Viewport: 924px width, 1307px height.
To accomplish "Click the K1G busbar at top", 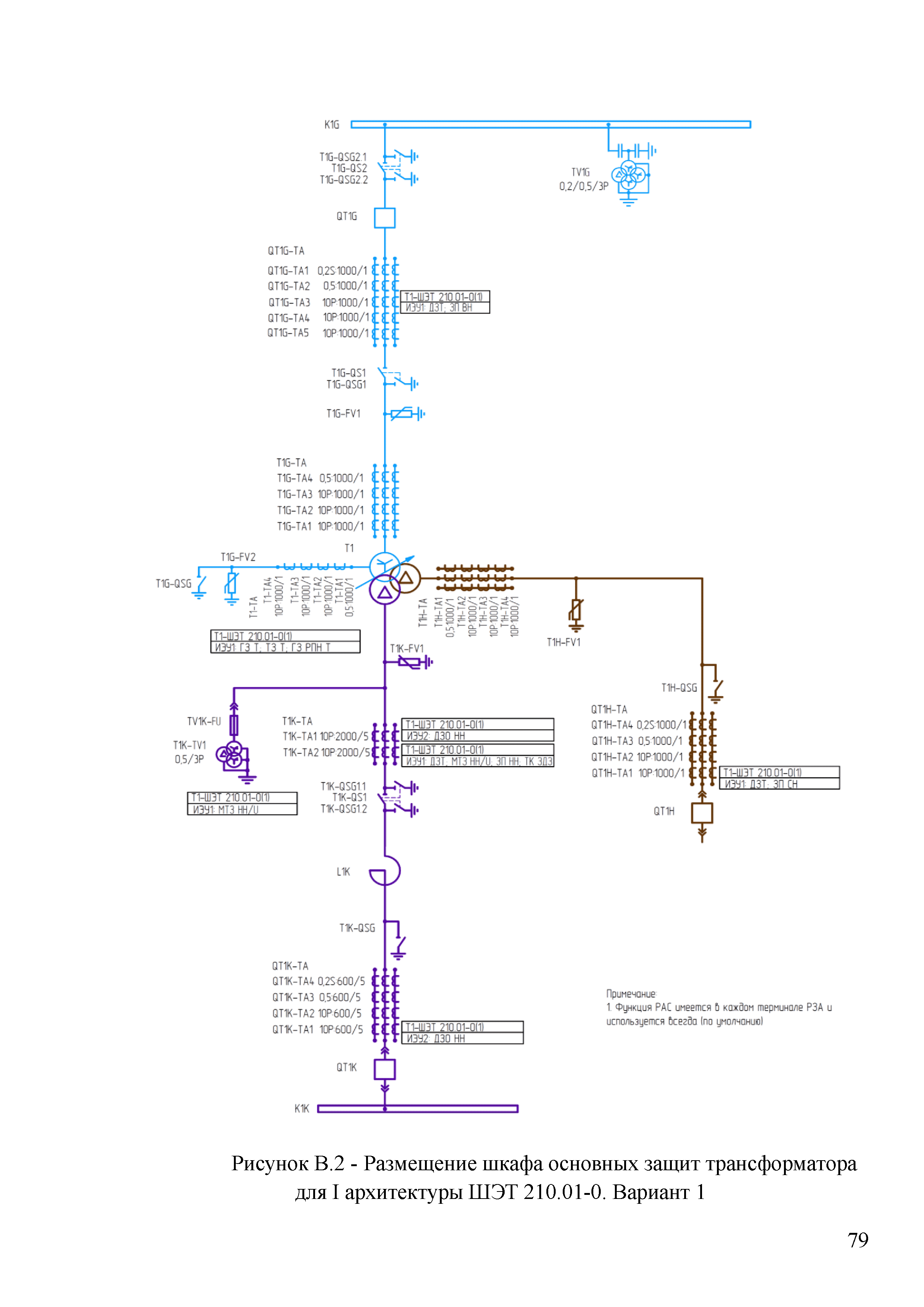I will click(551, 124).
